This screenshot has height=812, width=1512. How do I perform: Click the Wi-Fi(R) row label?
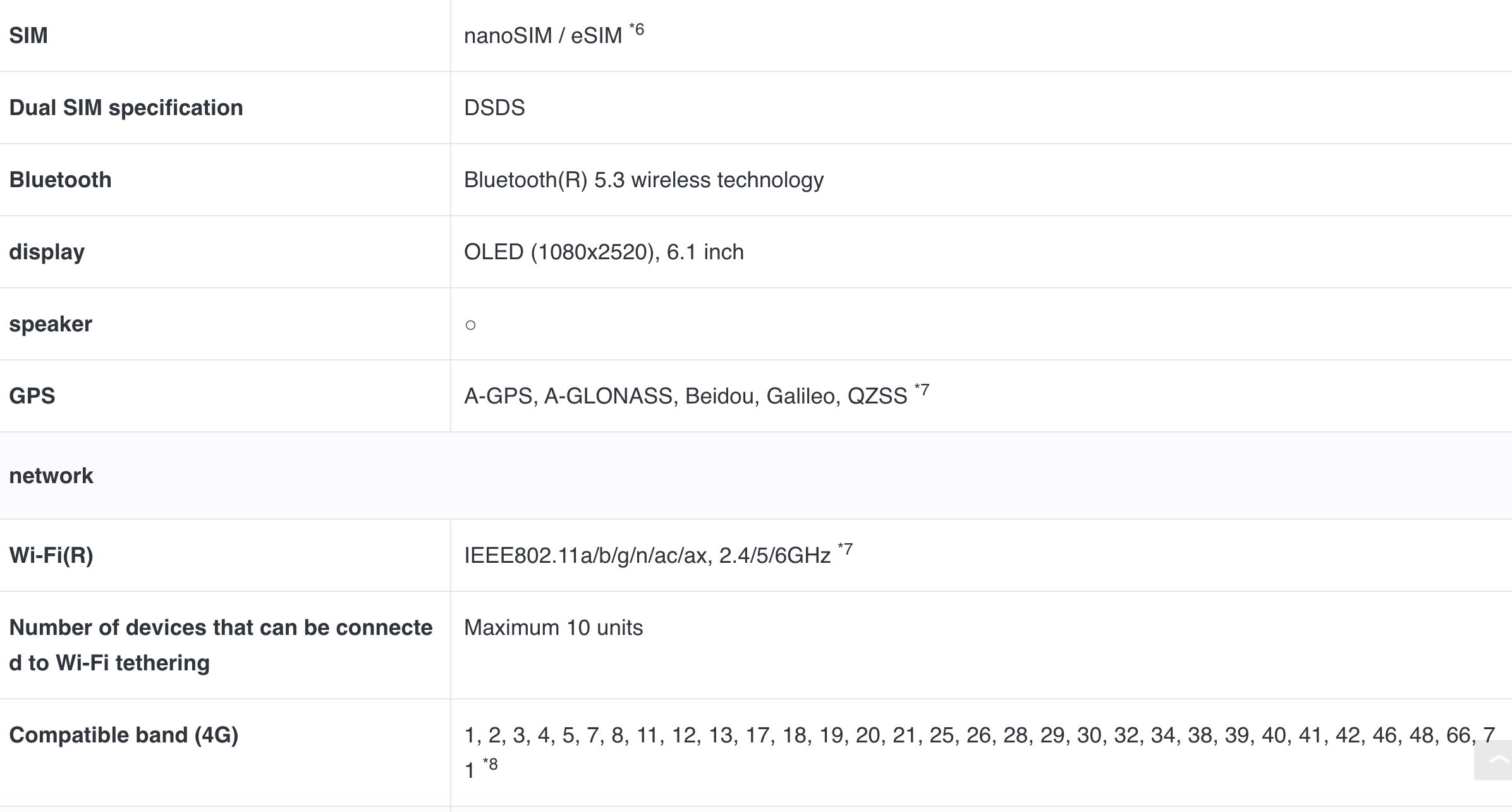click(51, 555)
